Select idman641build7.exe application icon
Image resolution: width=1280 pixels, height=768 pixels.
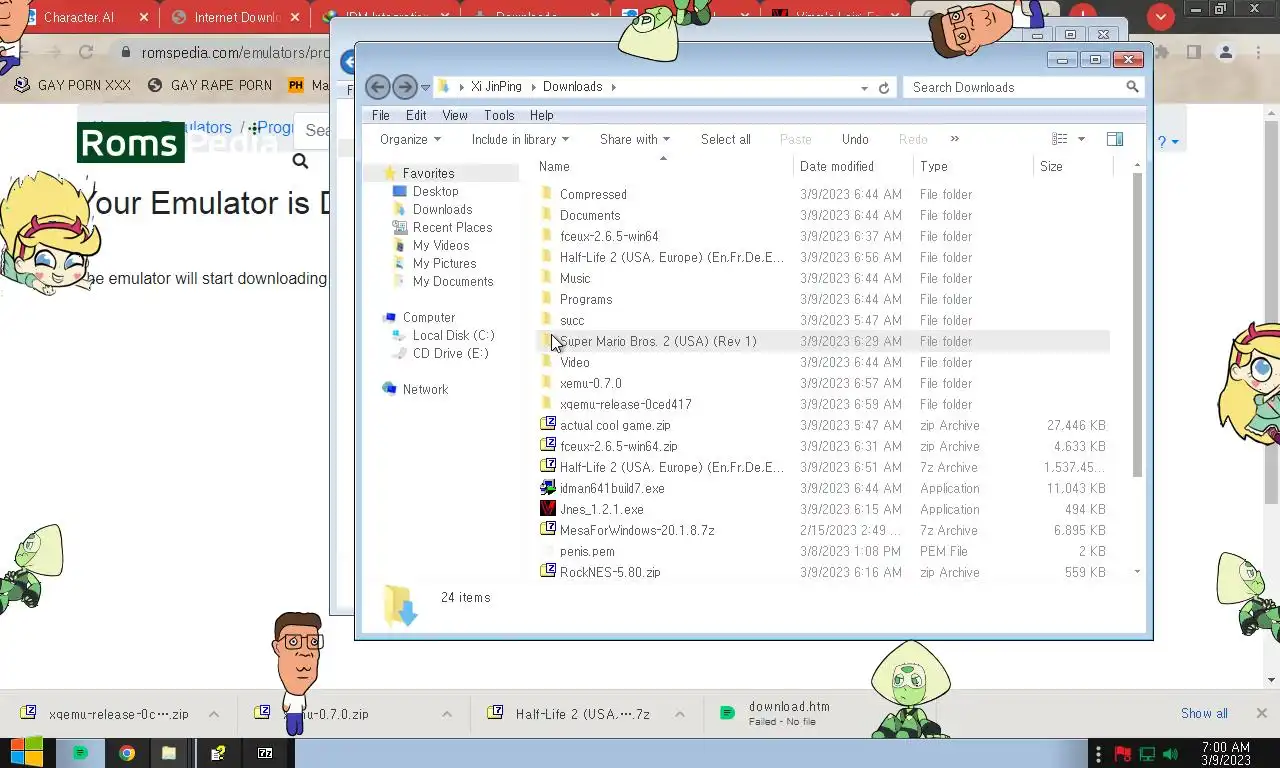547,488
